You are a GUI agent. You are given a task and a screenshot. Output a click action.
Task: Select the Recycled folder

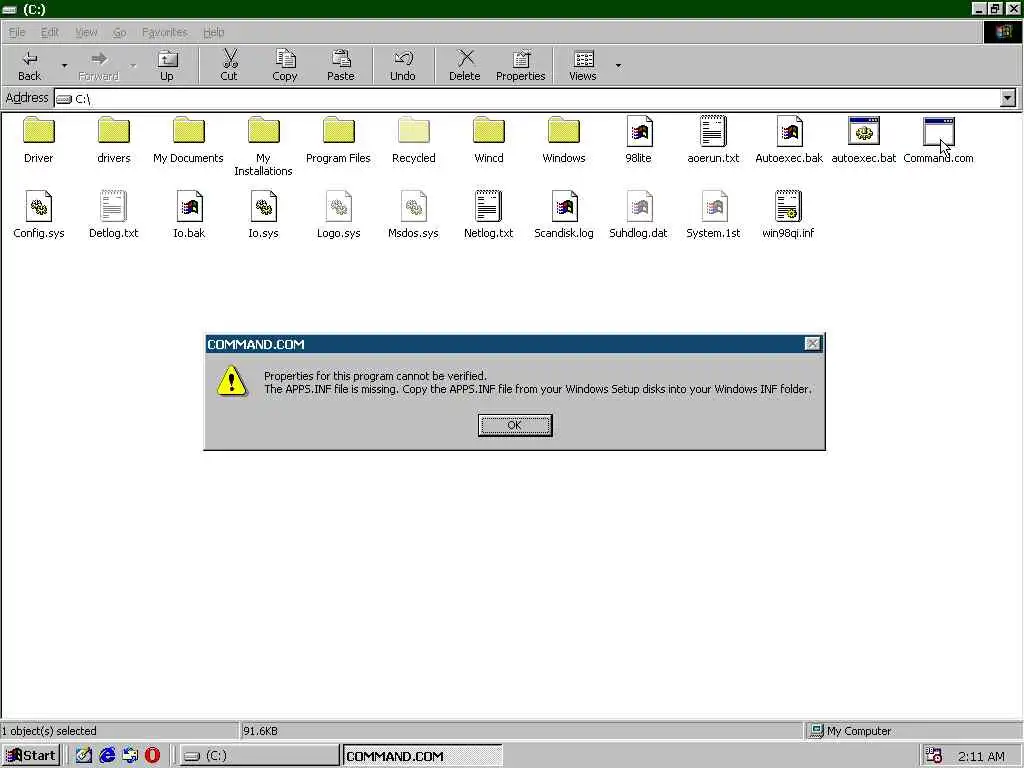tap(413, 140)
